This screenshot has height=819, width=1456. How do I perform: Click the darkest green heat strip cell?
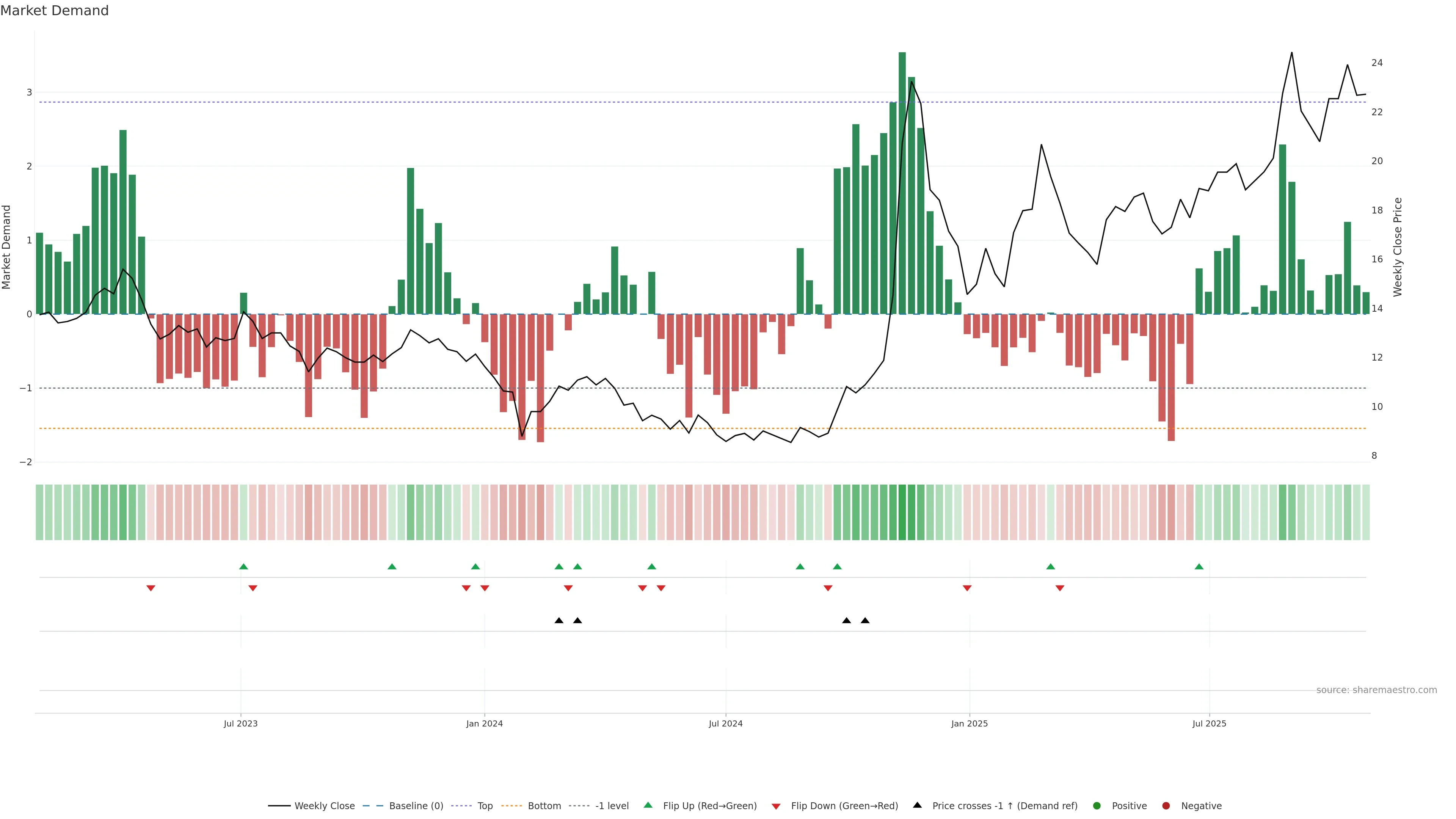(902, 512)
